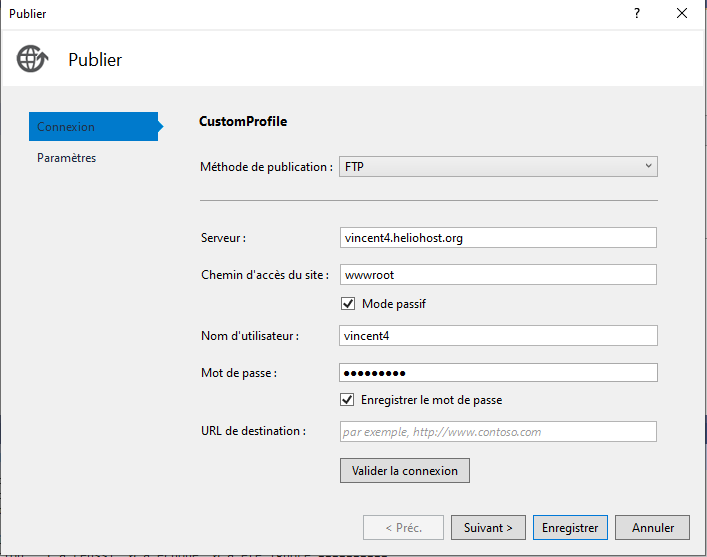The height and width of the screenshot is (557, 707).
Task: Click the FTP combo box arrow
Action: (648, 166)
